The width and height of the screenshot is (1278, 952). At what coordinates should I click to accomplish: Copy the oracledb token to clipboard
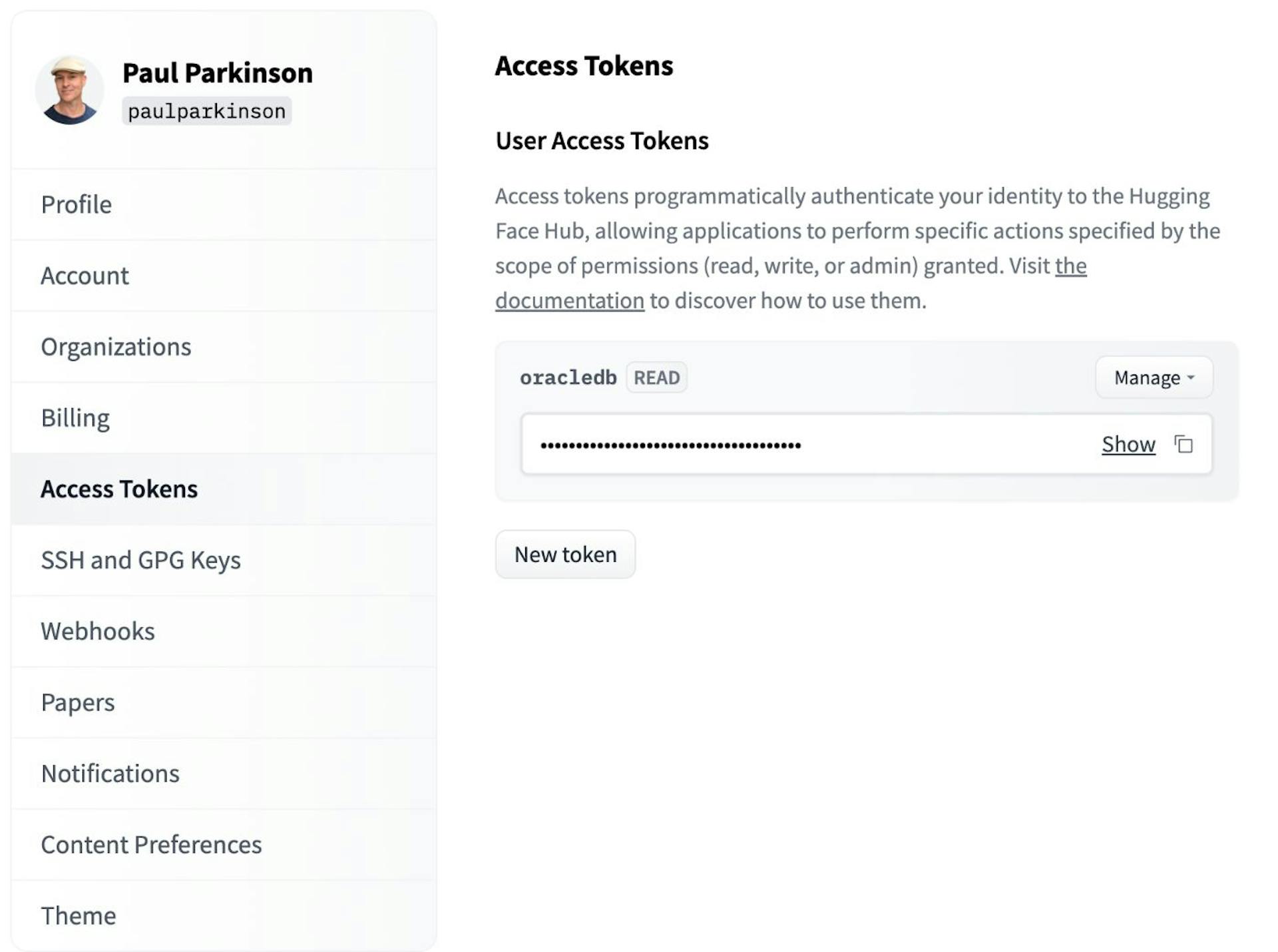[1183, 444]
